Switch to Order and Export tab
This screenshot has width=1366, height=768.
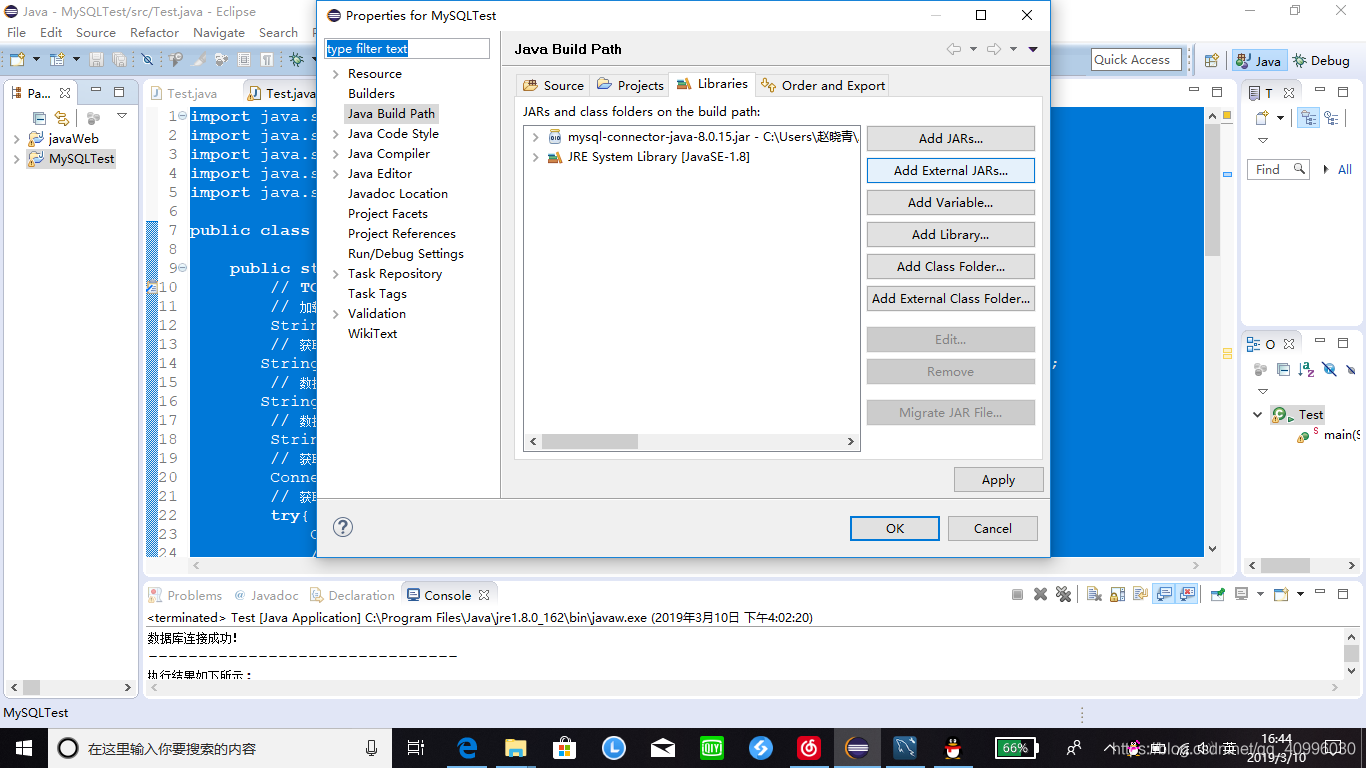823,85
